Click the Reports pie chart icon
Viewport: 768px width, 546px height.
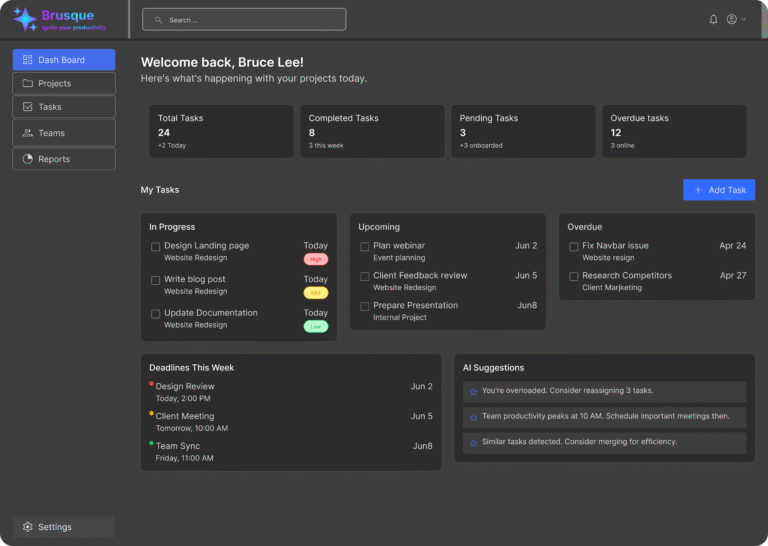pyautogui.click(x=28, y=159)
